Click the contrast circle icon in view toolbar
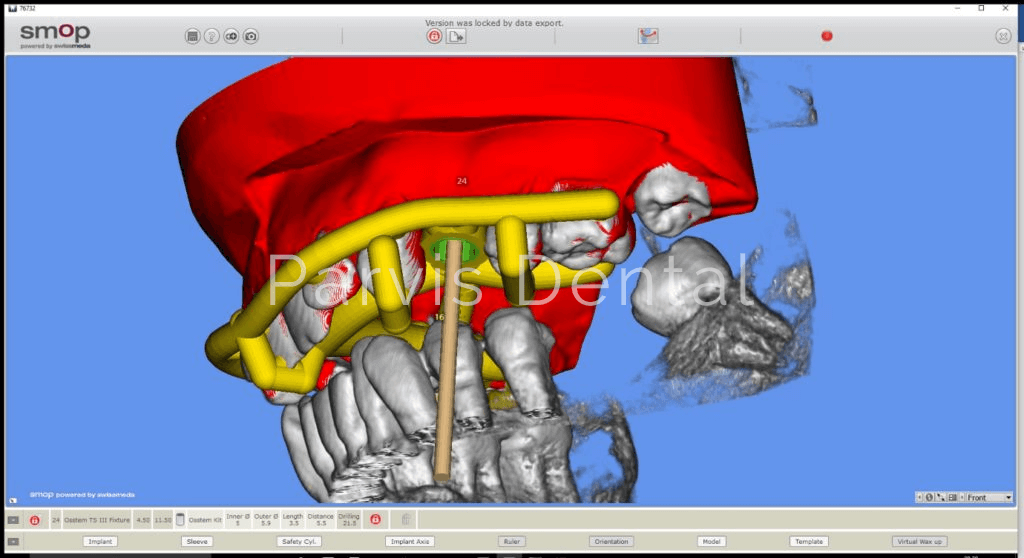The image size is (1024, 558). (x=929, y=497)
